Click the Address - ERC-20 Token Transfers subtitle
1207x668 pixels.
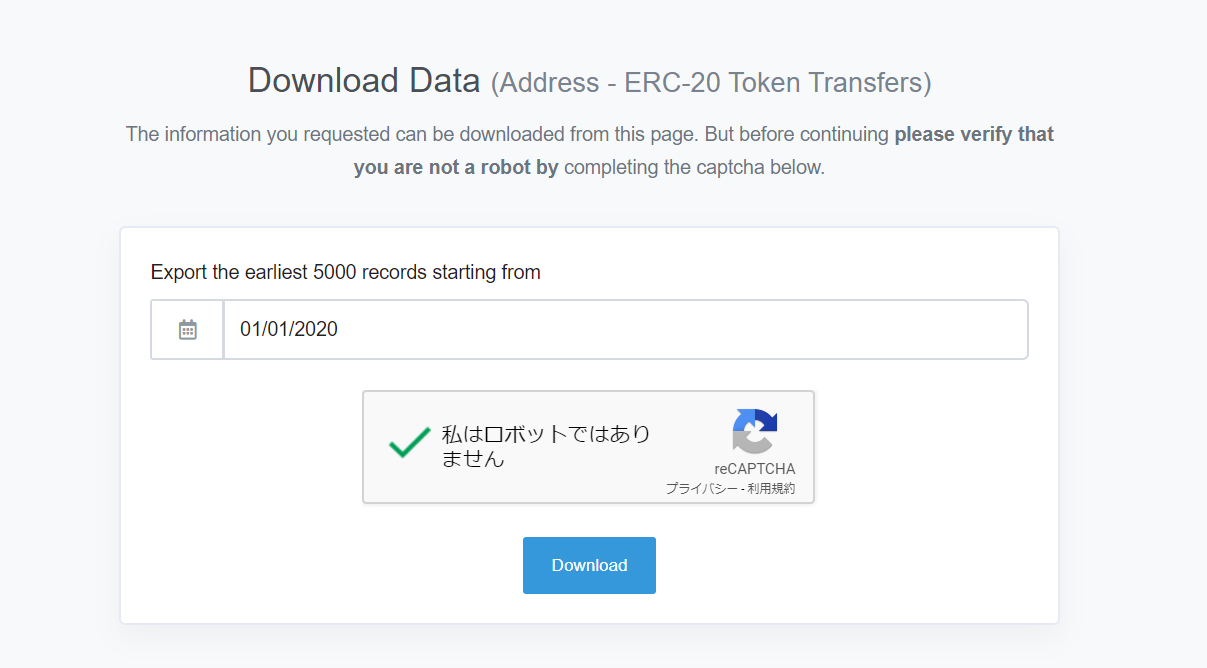point(711,83)
